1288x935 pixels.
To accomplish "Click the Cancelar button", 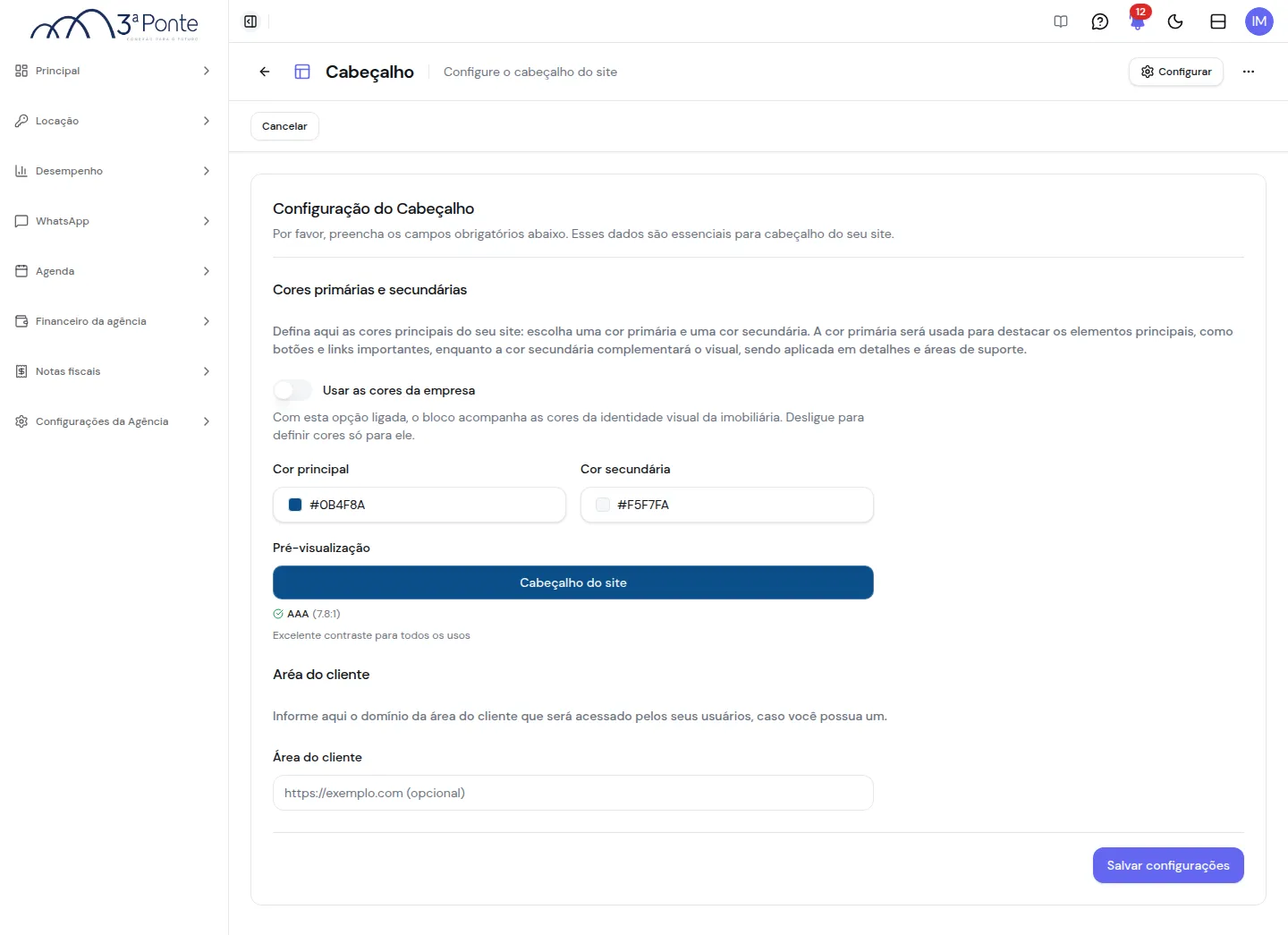I will [x=284, y=126].
